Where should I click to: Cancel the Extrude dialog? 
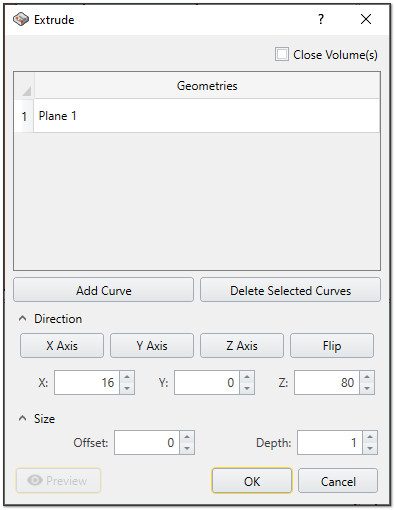point(338,481)
